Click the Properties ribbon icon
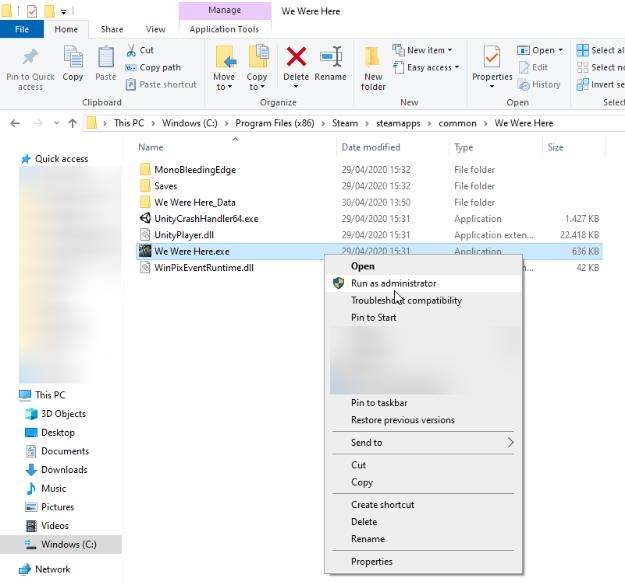Viewport: 625px width, 583px height. tap(492, 57)
